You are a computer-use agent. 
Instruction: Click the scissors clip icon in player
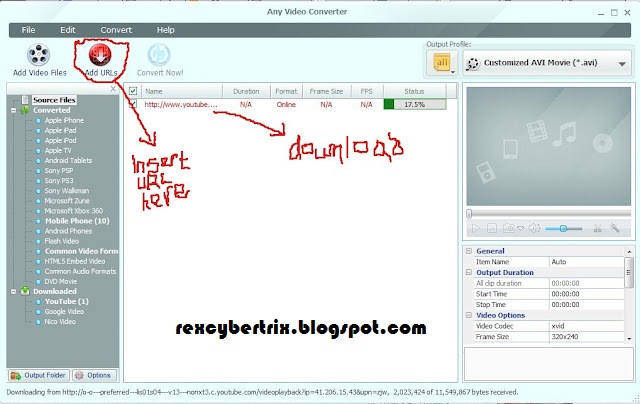(x=598, y=229)
